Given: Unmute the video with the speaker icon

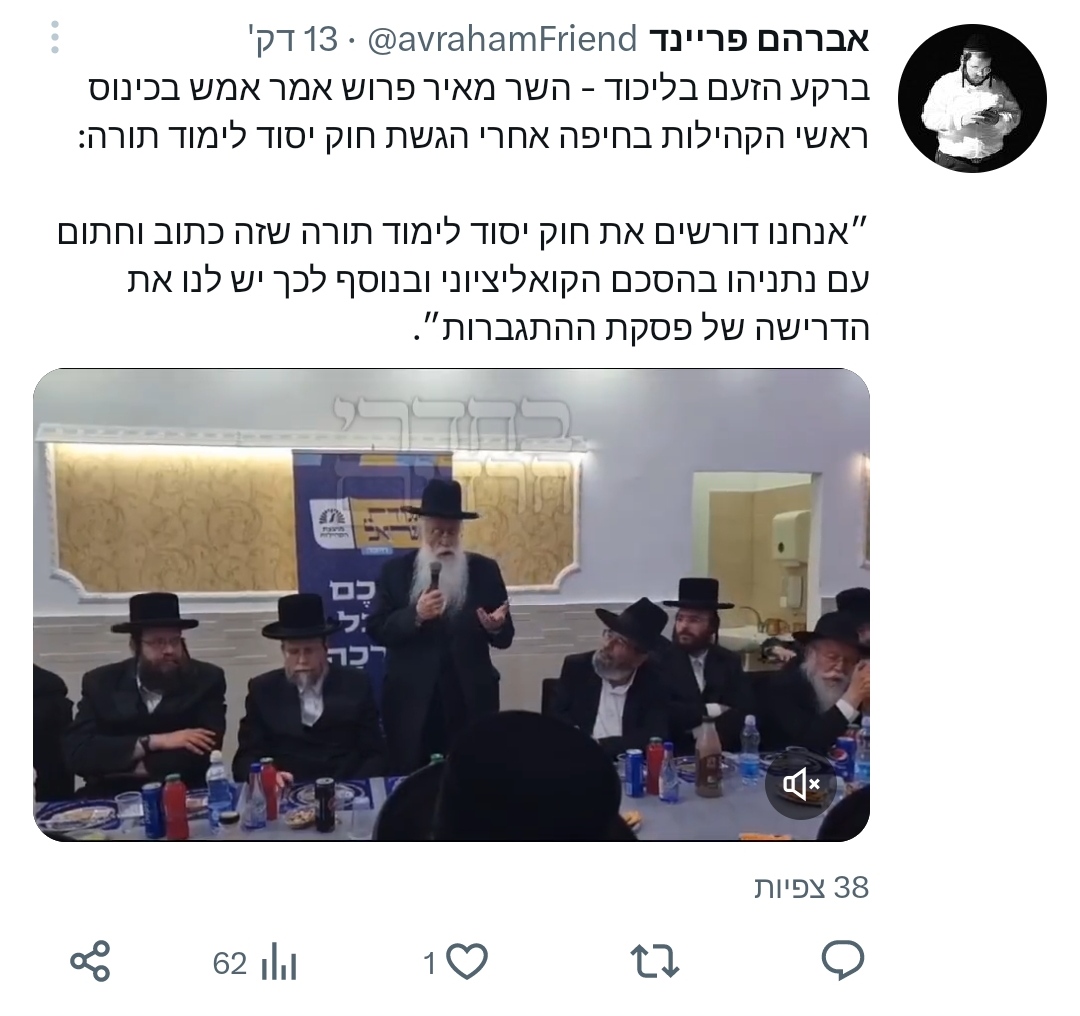Looking at the screenshot, I should tap(800, 784).
